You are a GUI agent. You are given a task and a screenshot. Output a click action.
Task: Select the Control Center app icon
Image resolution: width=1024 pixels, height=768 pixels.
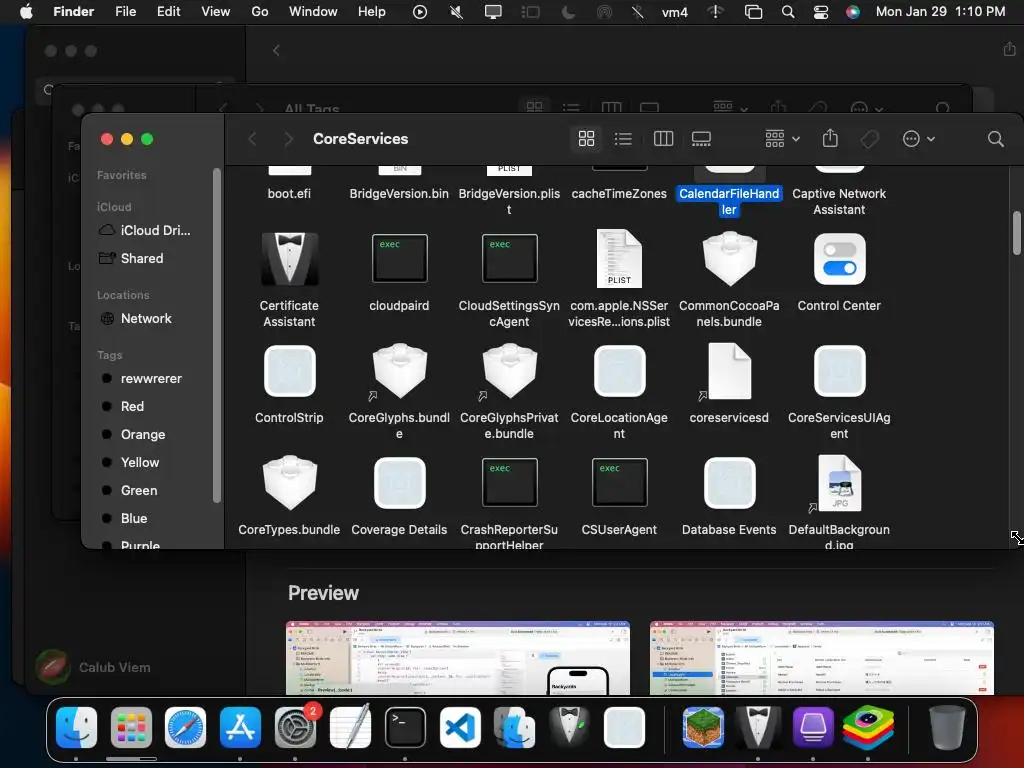point(839,259)
